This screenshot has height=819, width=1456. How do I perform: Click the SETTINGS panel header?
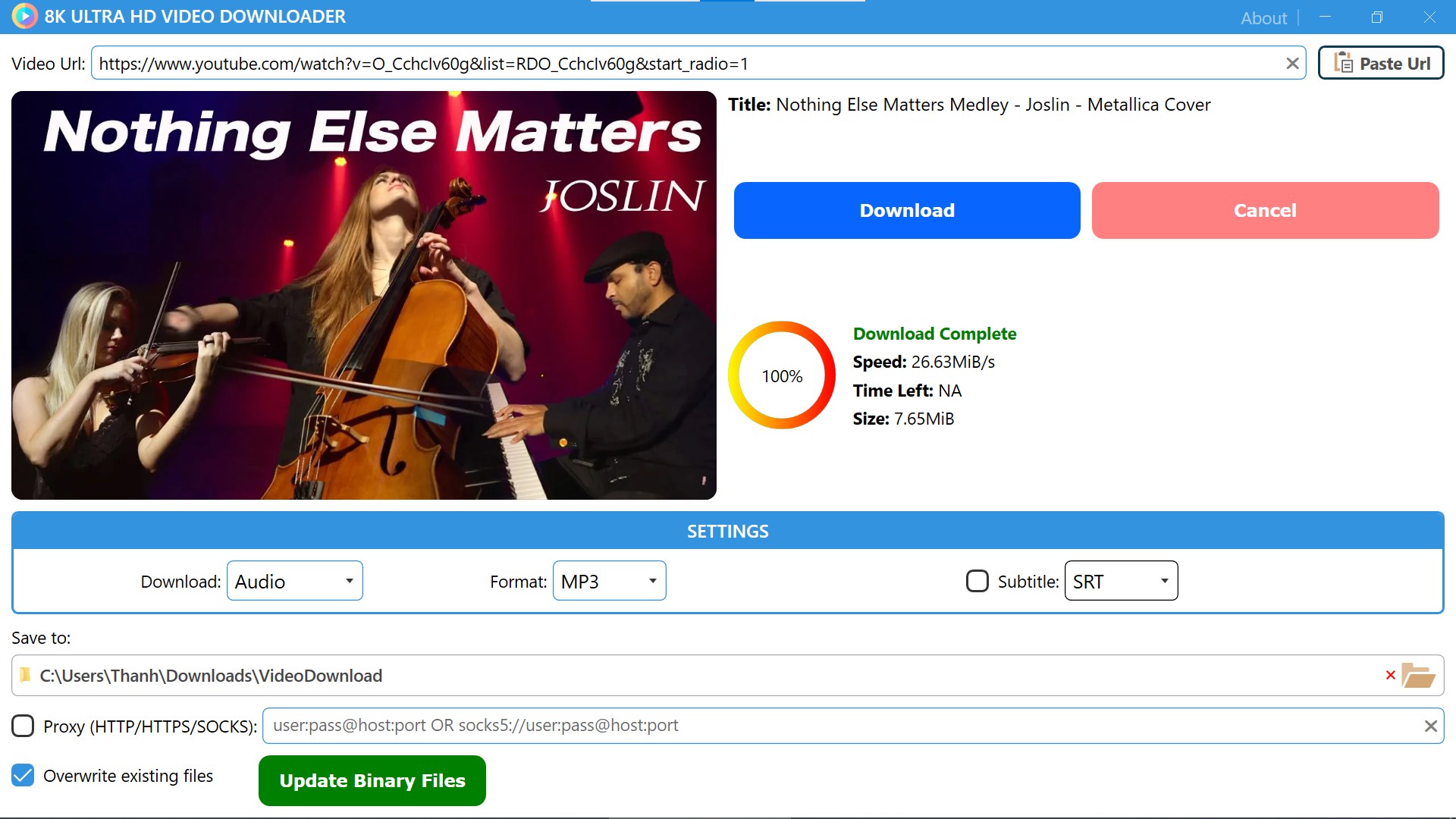[727, 531]
